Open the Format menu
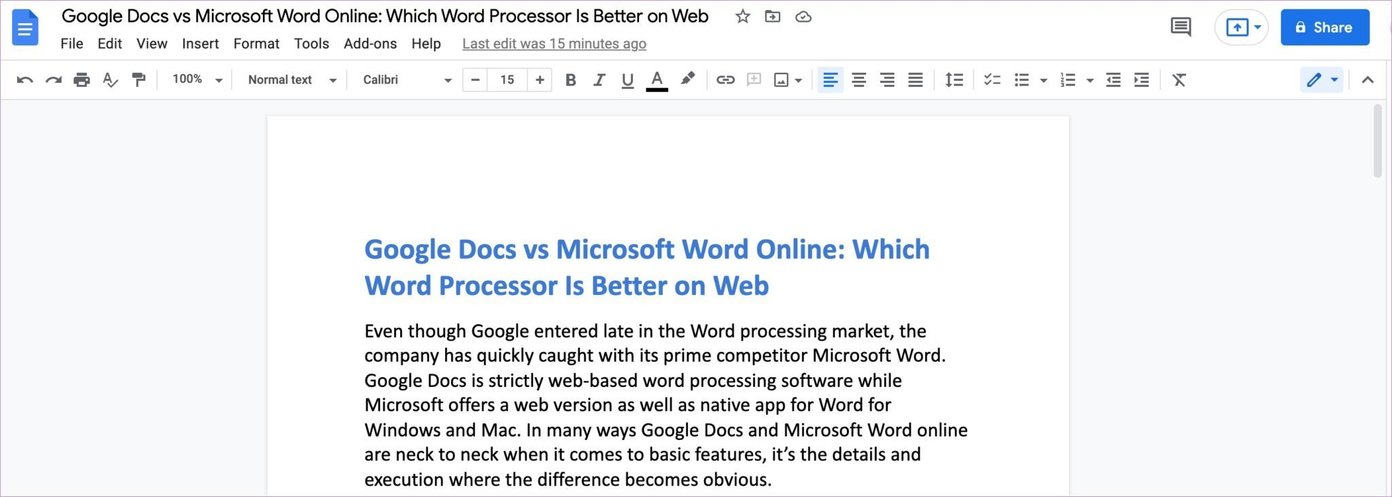Screen dimensions: 1392x497 257,43
